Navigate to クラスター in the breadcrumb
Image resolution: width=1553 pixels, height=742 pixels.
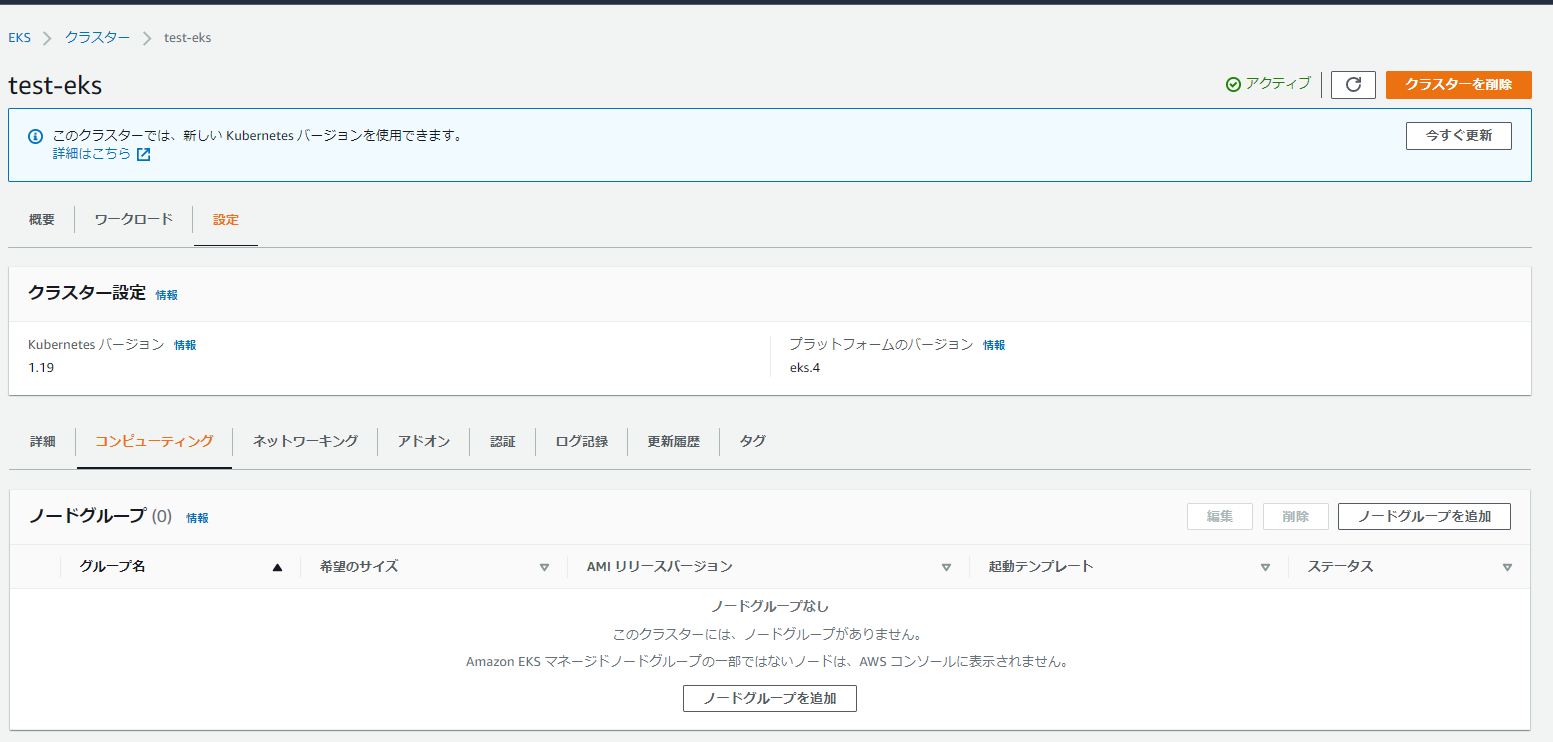tap(97, 38)
